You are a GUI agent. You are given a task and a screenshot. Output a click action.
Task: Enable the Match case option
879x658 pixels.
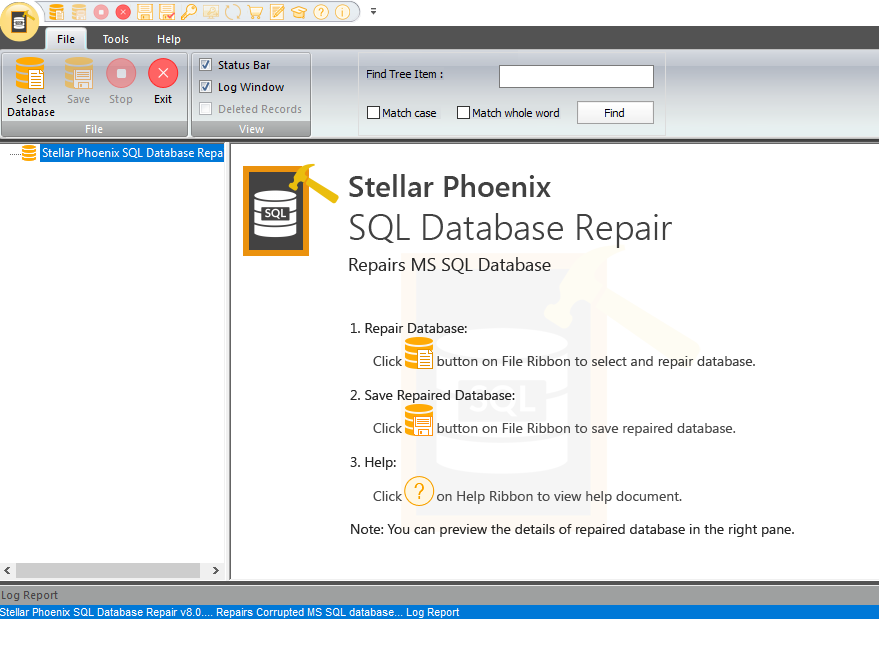point(374,113)
